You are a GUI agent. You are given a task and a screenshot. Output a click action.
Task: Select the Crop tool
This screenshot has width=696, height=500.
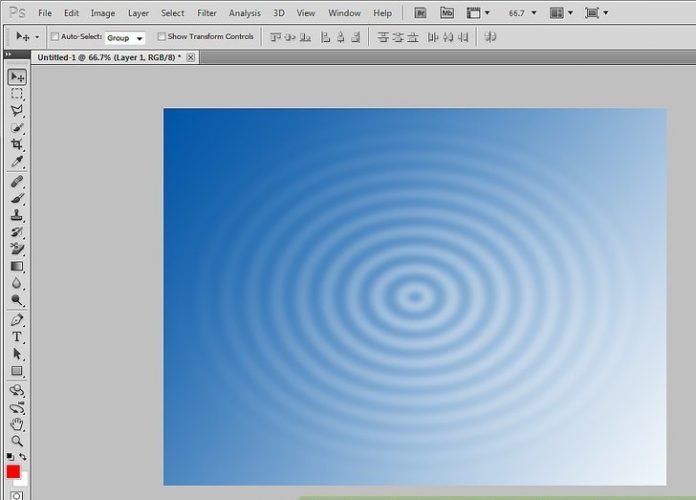coord(17,145)
